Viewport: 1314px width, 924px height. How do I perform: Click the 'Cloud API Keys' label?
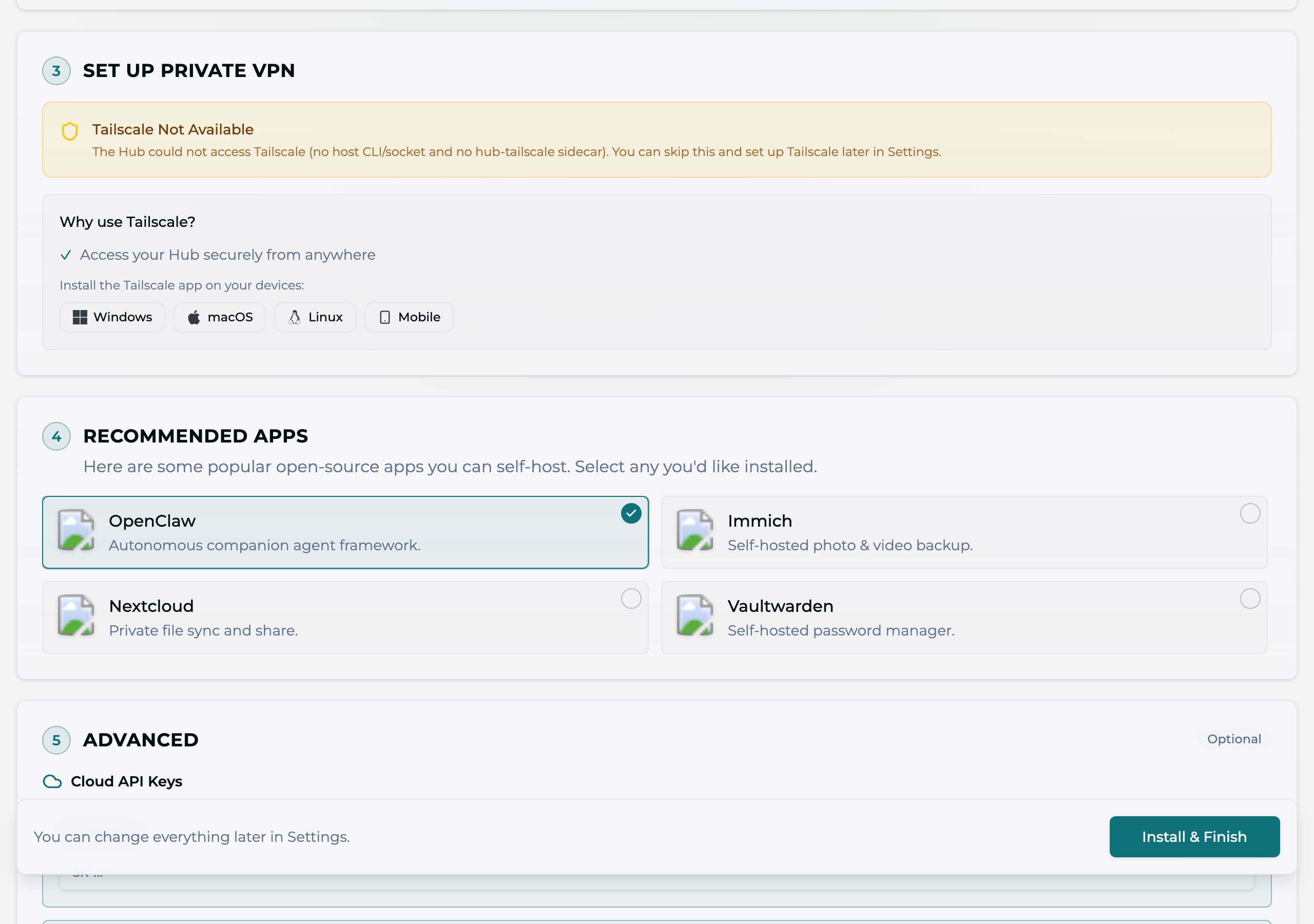pos(126,781)
